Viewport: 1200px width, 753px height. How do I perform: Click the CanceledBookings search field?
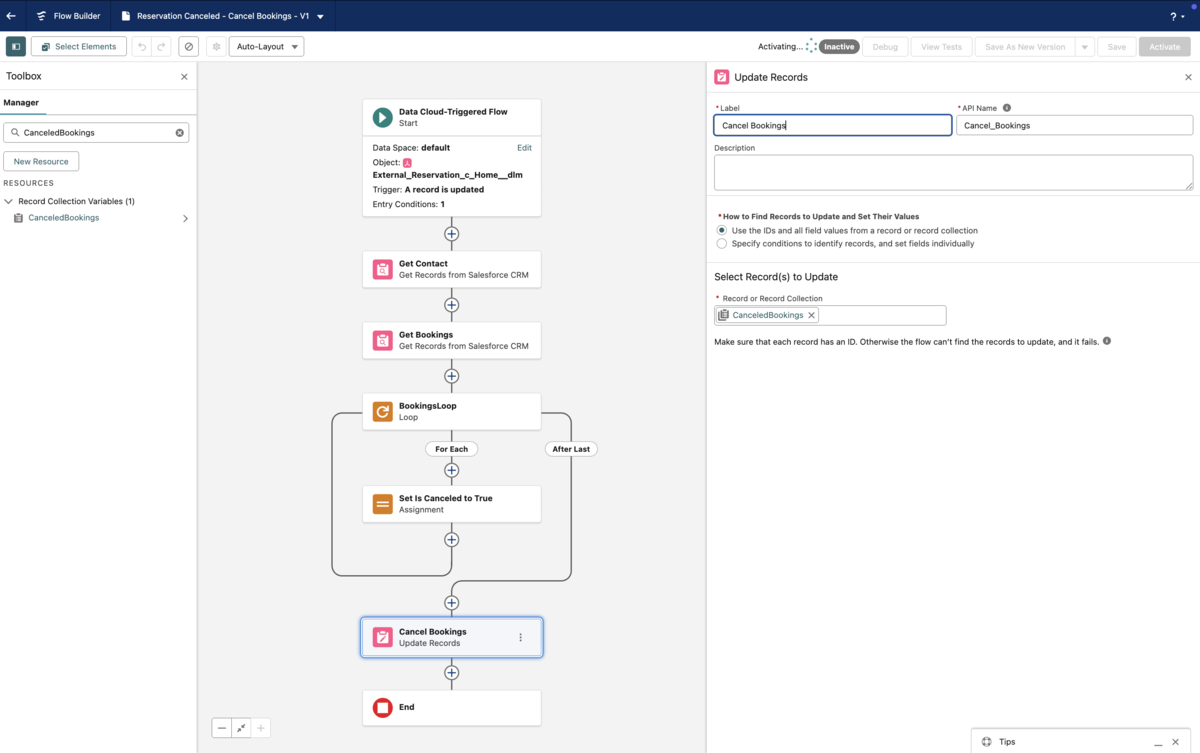[x=96, y=133]
